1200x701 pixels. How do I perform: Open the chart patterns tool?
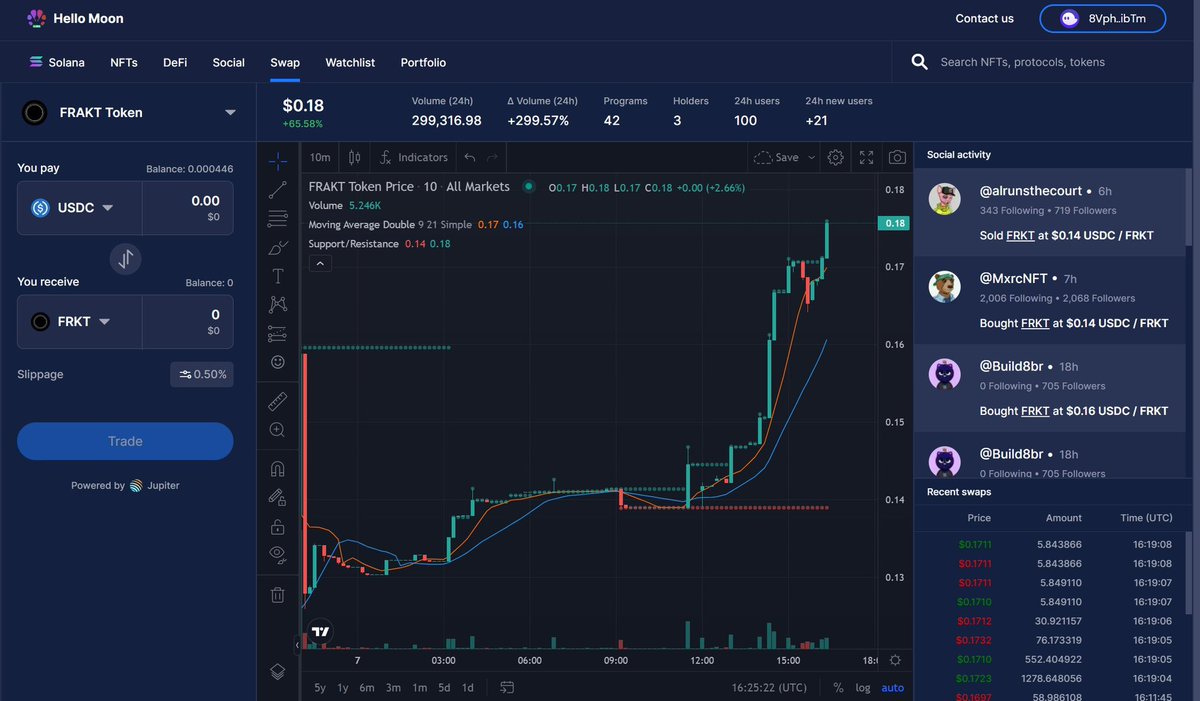pos(278,304)
